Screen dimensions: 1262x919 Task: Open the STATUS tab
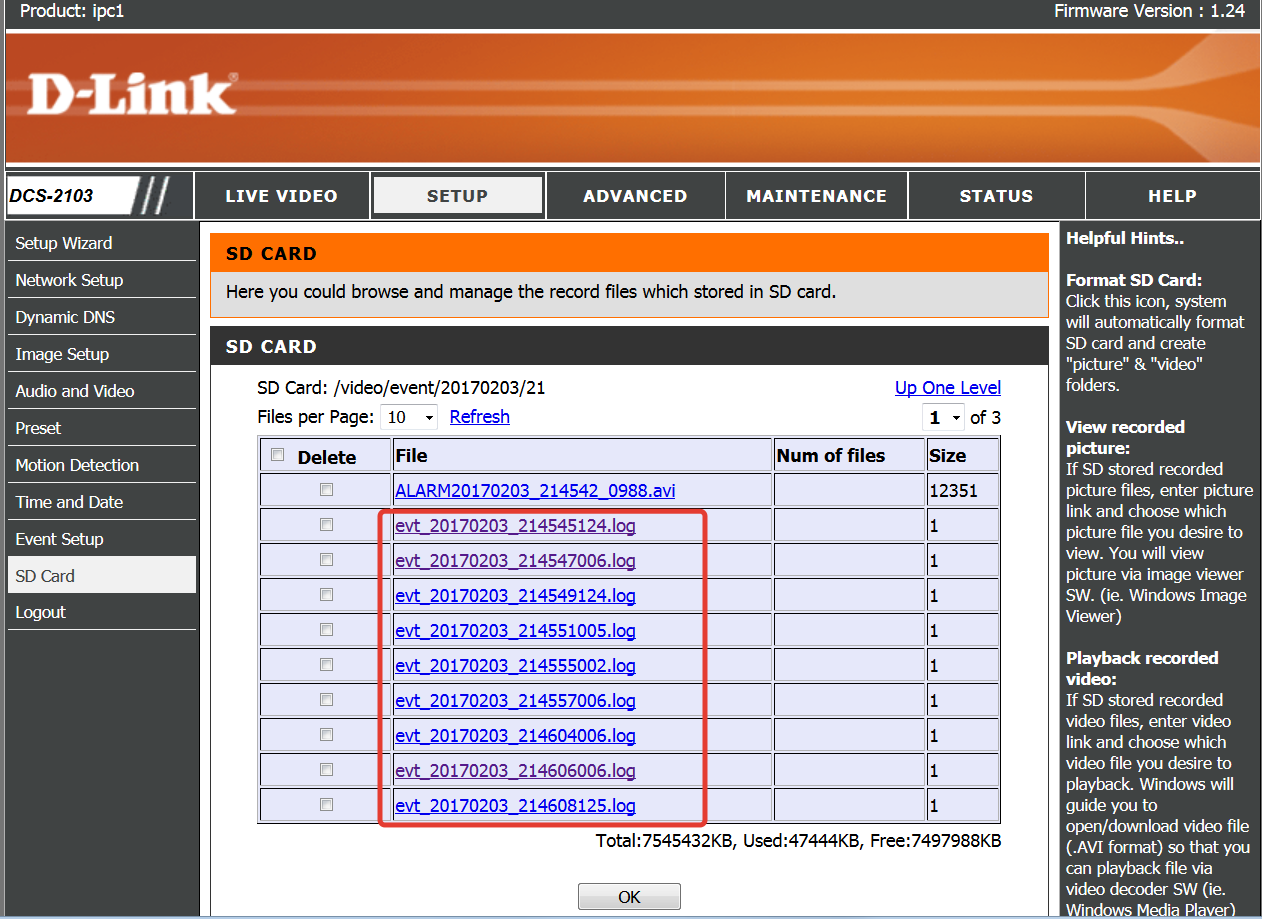coord(996,196)
